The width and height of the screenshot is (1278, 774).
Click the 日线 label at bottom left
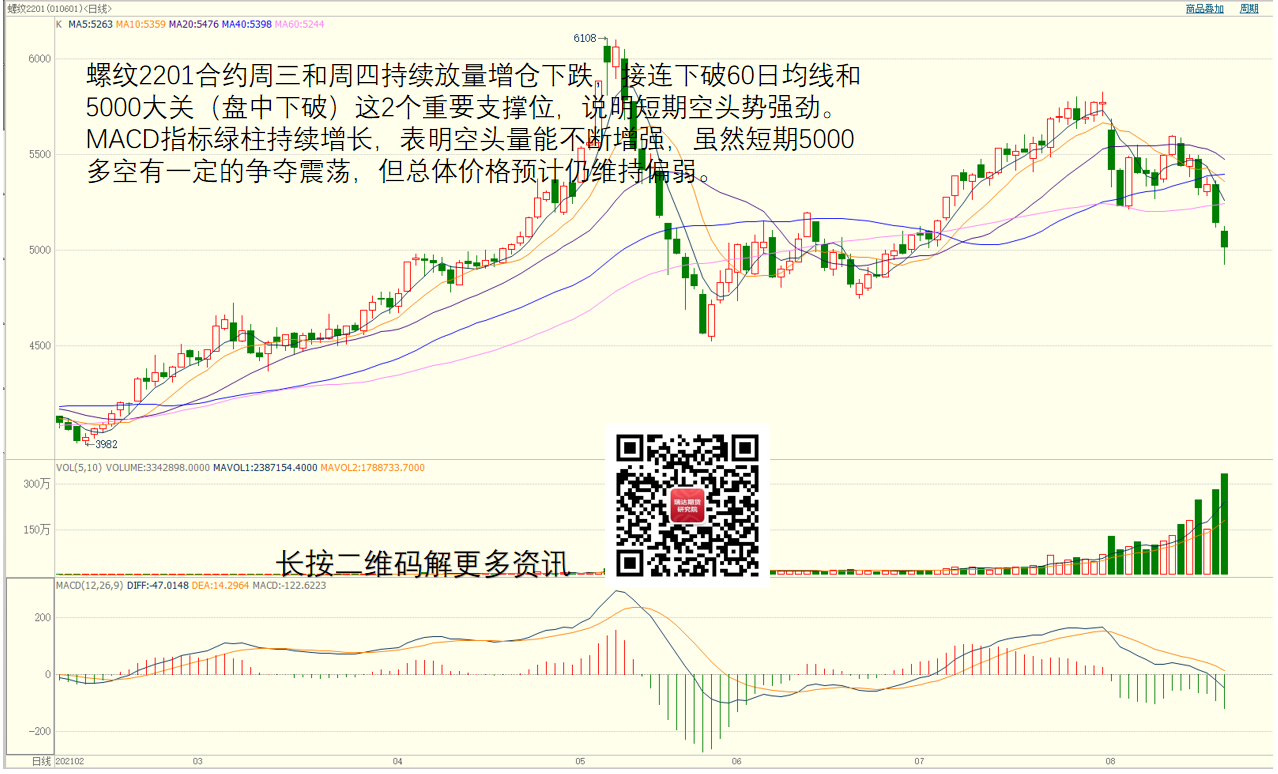[40, 762]
